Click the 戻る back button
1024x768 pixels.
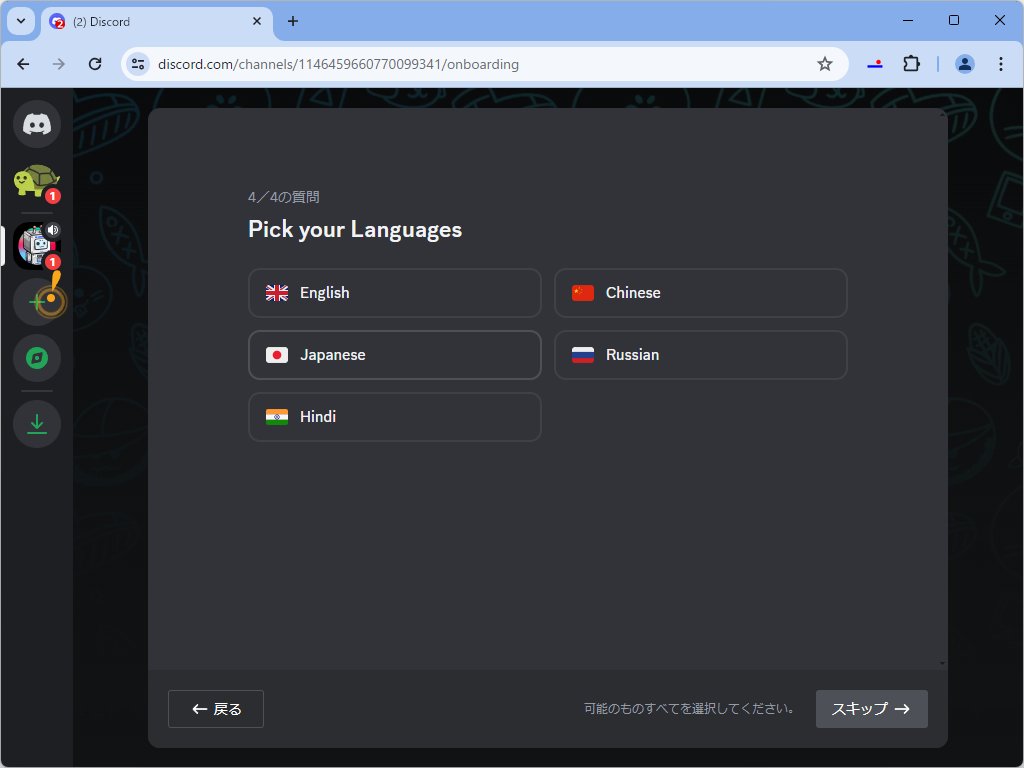coord(215,708)
